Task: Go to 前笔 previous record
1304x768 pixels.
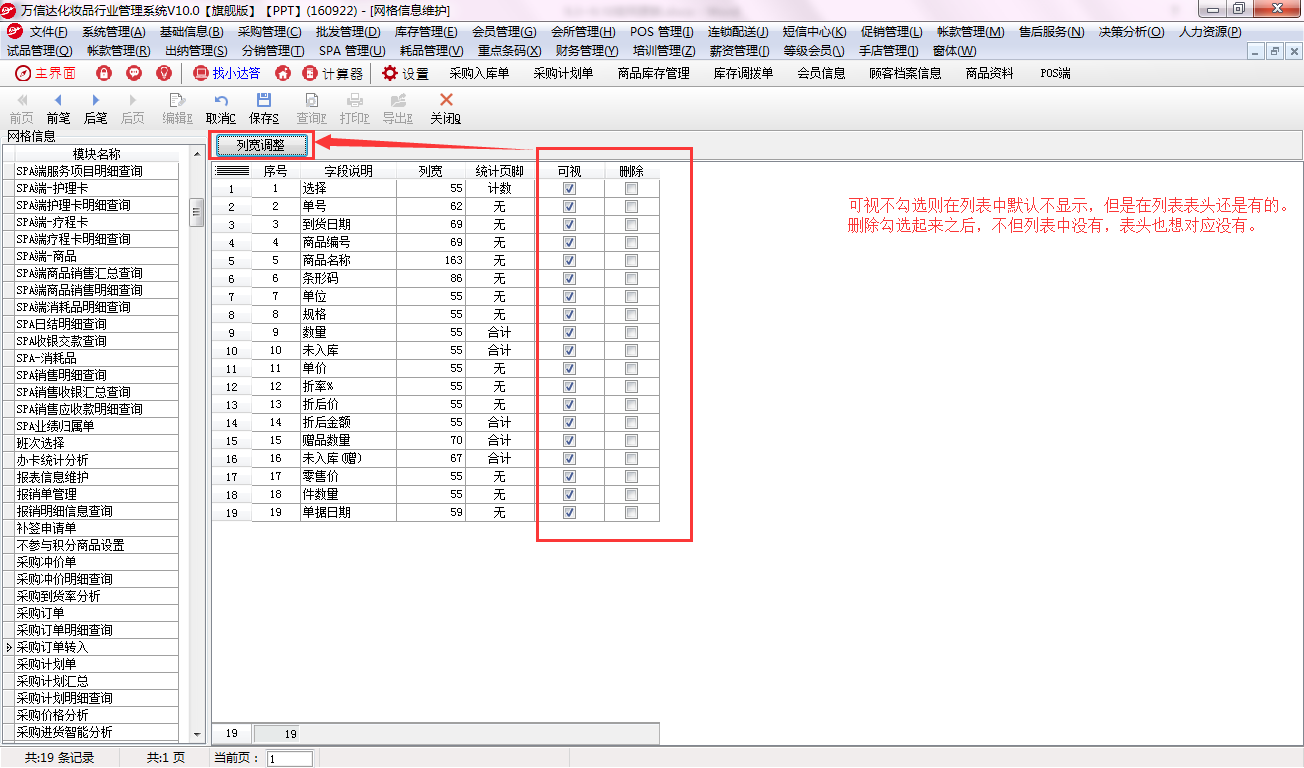Action: [58, 108]
